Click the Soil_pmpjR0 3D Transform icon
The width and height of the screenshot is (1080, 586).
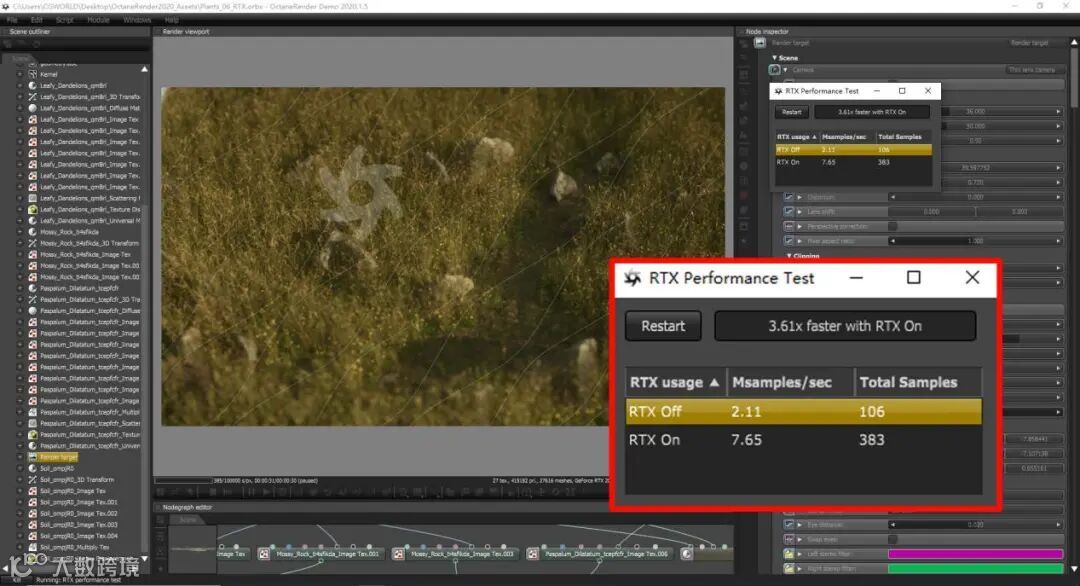[32, 479]
